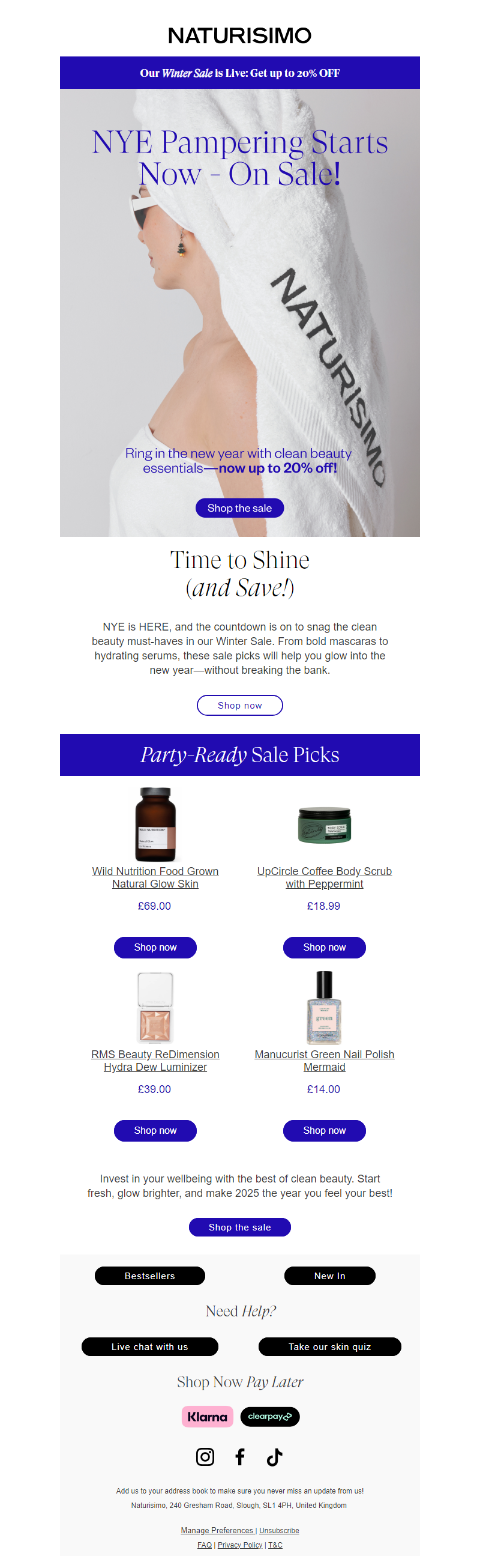Click the outlined Shop now button
This screenshot has width=480, height=1568.
point(239,706)
